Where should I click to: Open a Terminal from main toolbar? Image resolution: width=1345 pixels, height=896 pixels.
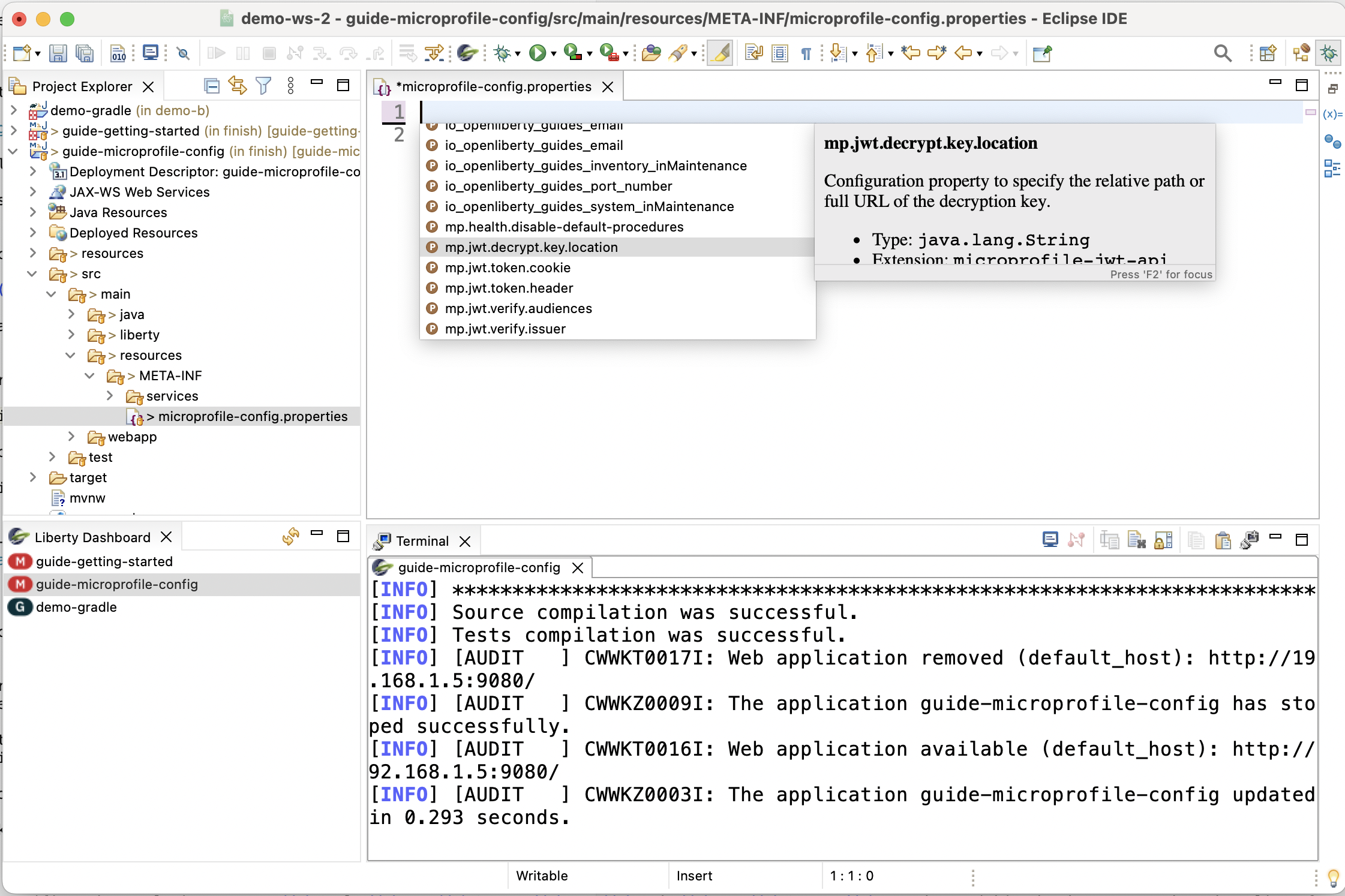pos(151,53)
